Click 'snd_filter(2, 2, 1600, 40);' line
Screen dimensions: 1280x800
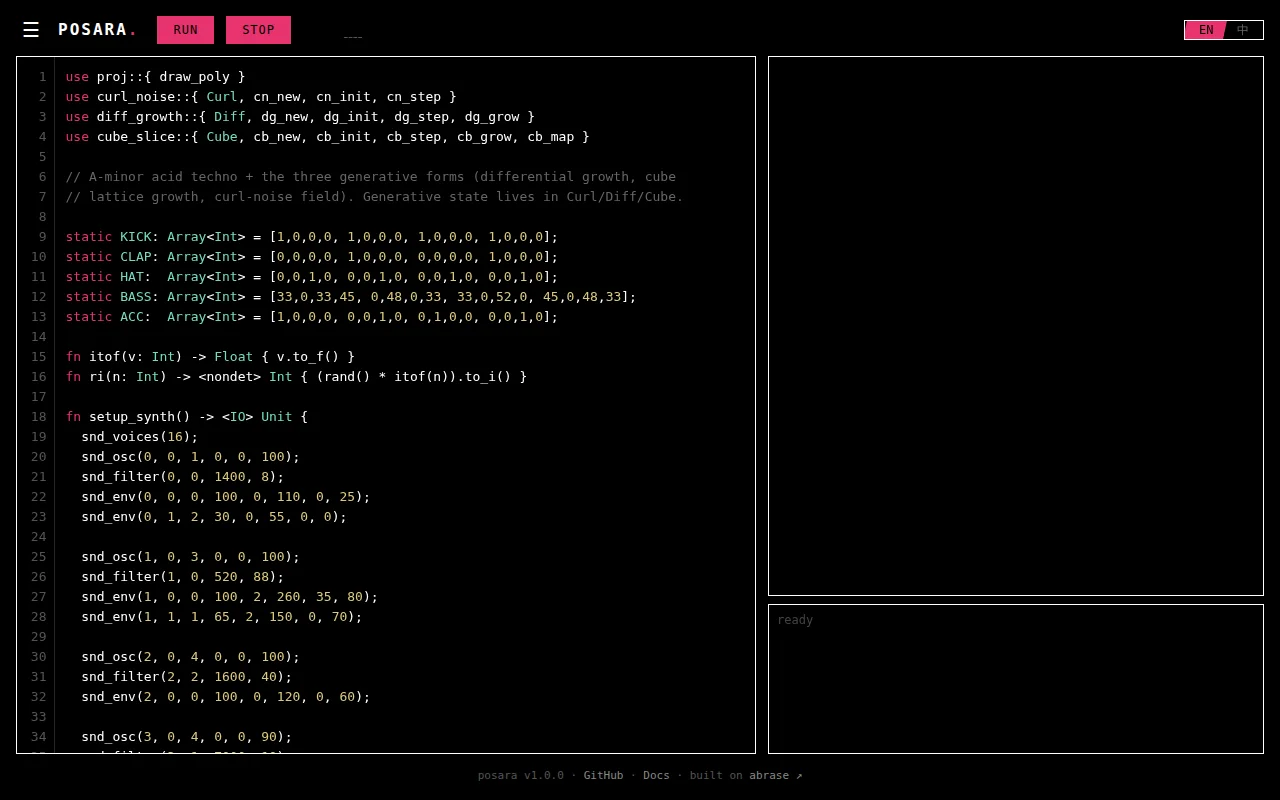click(x=187, y=677)
